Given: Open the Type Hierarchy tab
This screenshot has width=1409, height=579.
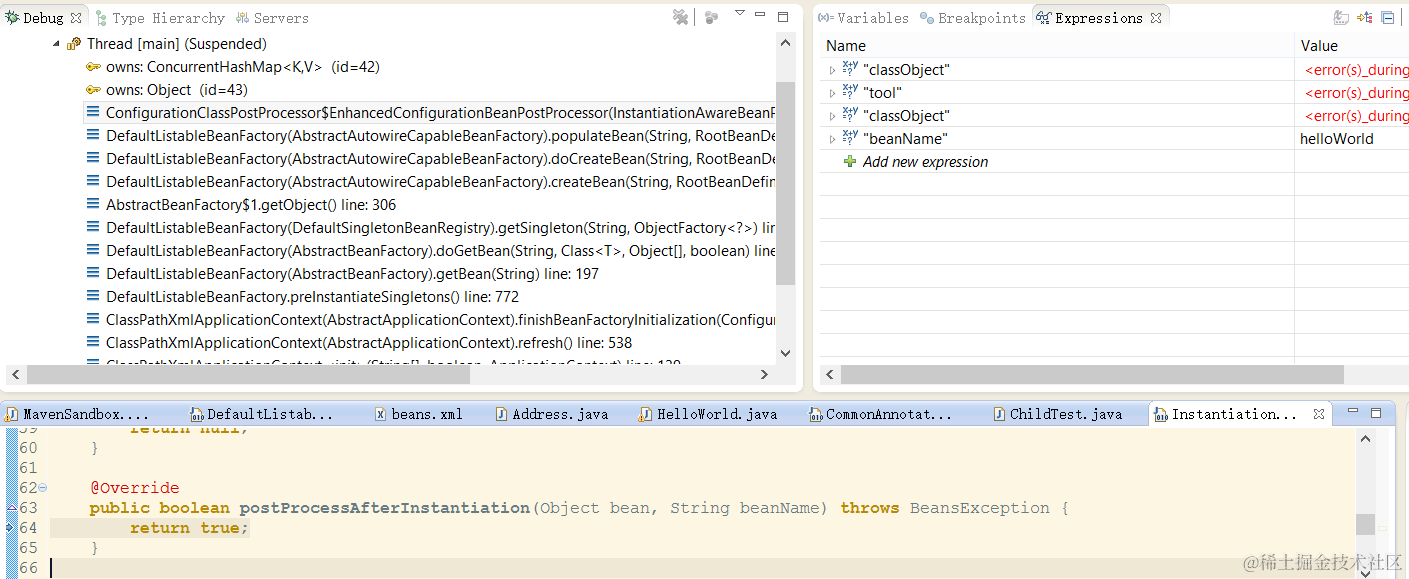Looking at the screenshot, I should (x=160, y=18).
